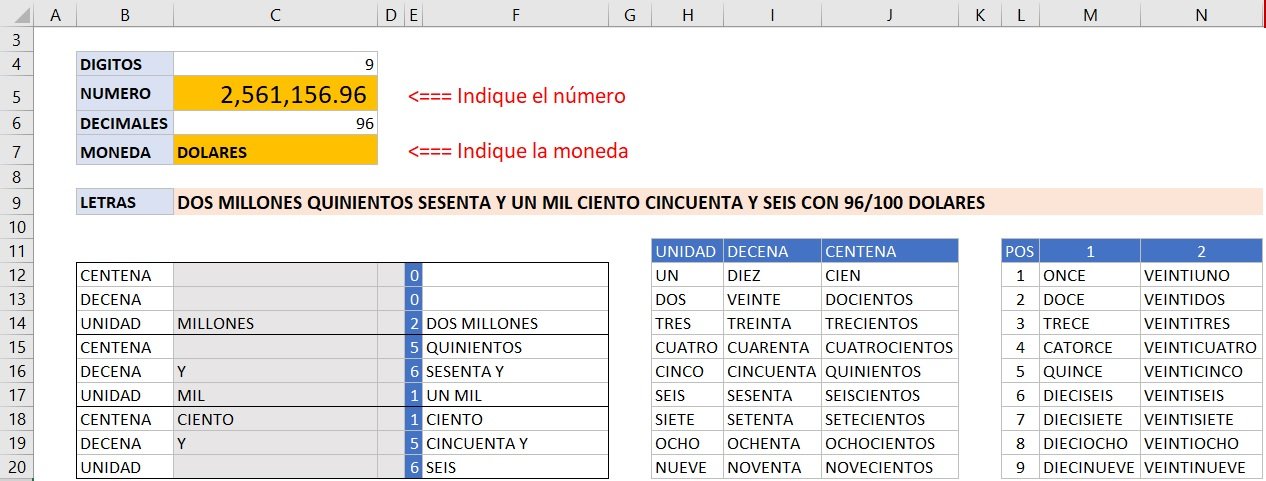Click the TRECIENTOS cell
The width and height of the screenshot is (1266, 481).
point(890,323)
